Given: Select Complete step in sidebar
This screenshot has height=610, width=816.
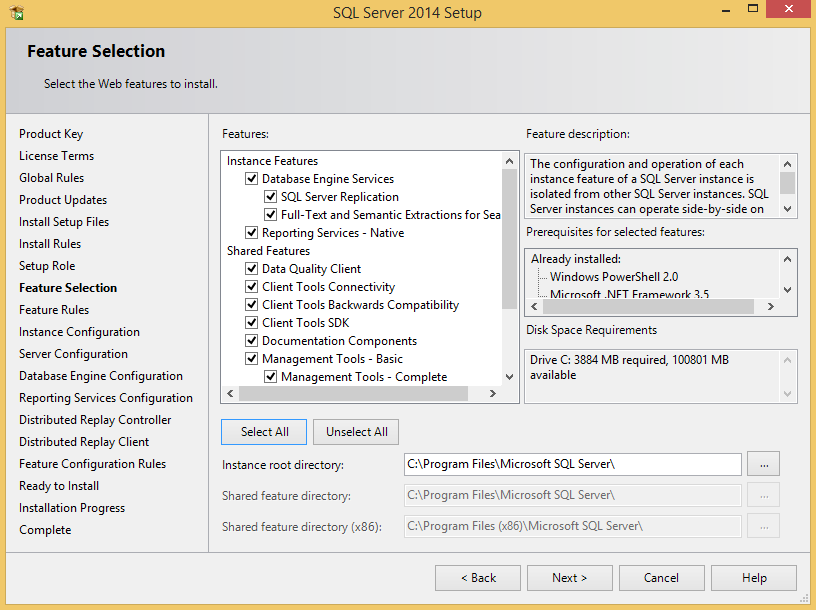Looking at the screenshot, I should click(45, 530).
